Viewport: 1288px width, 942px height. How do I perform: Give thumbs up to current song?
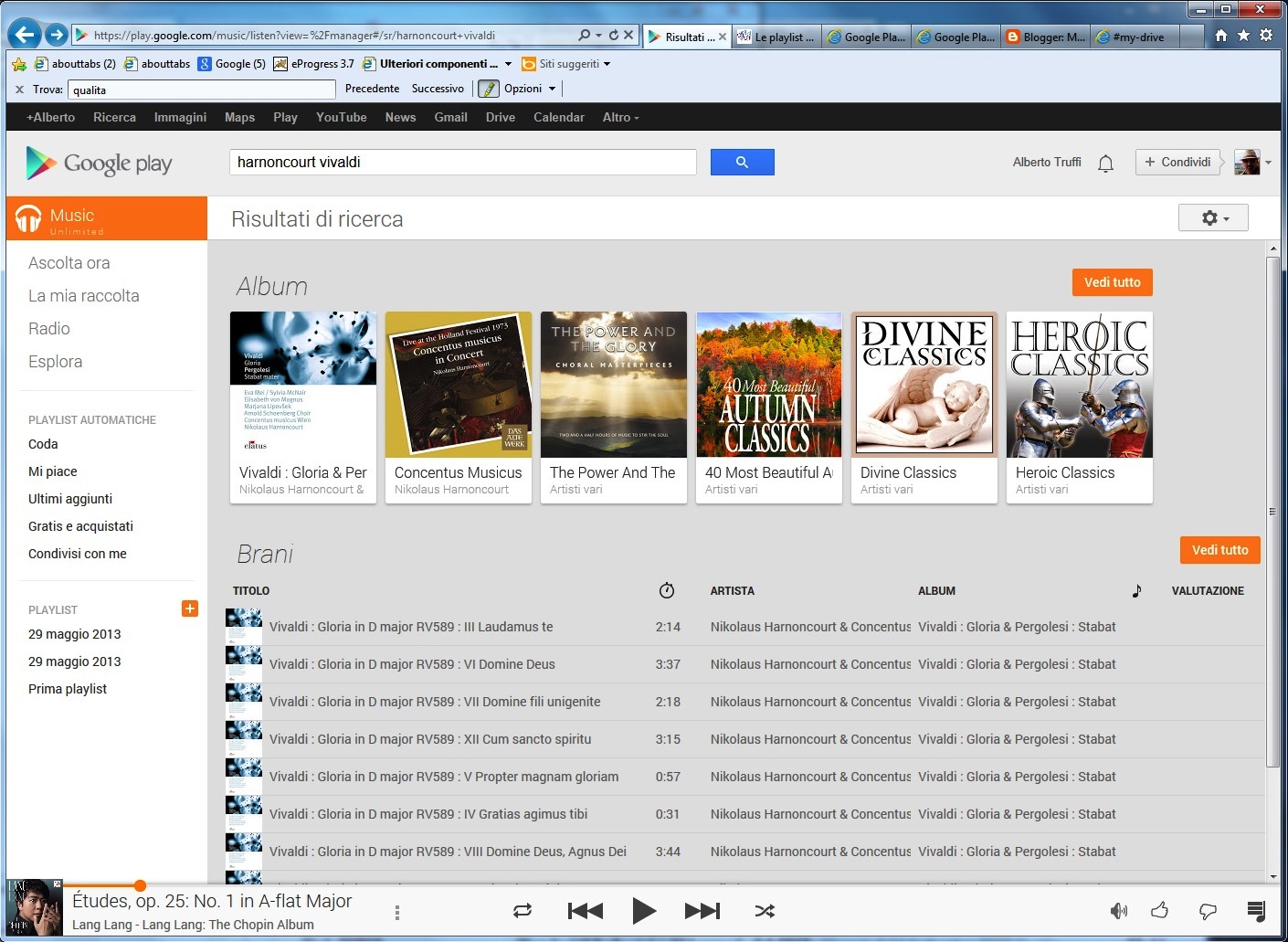1160,910
